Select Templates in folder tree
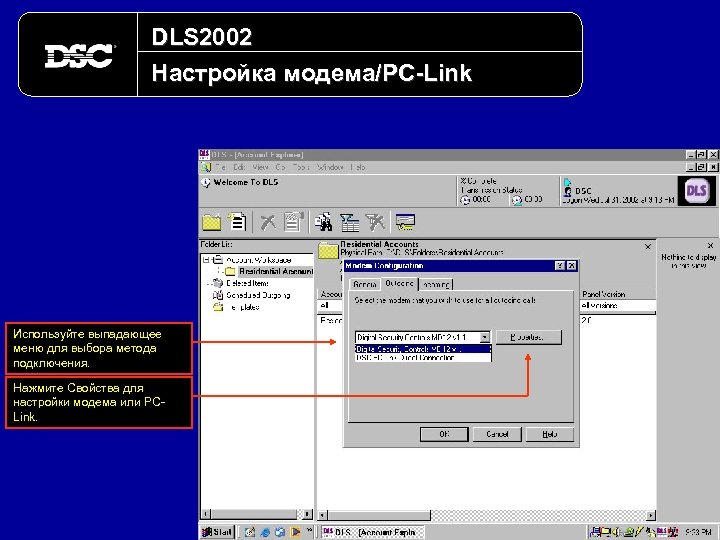 pyautogui.click(x=243, y=307)
